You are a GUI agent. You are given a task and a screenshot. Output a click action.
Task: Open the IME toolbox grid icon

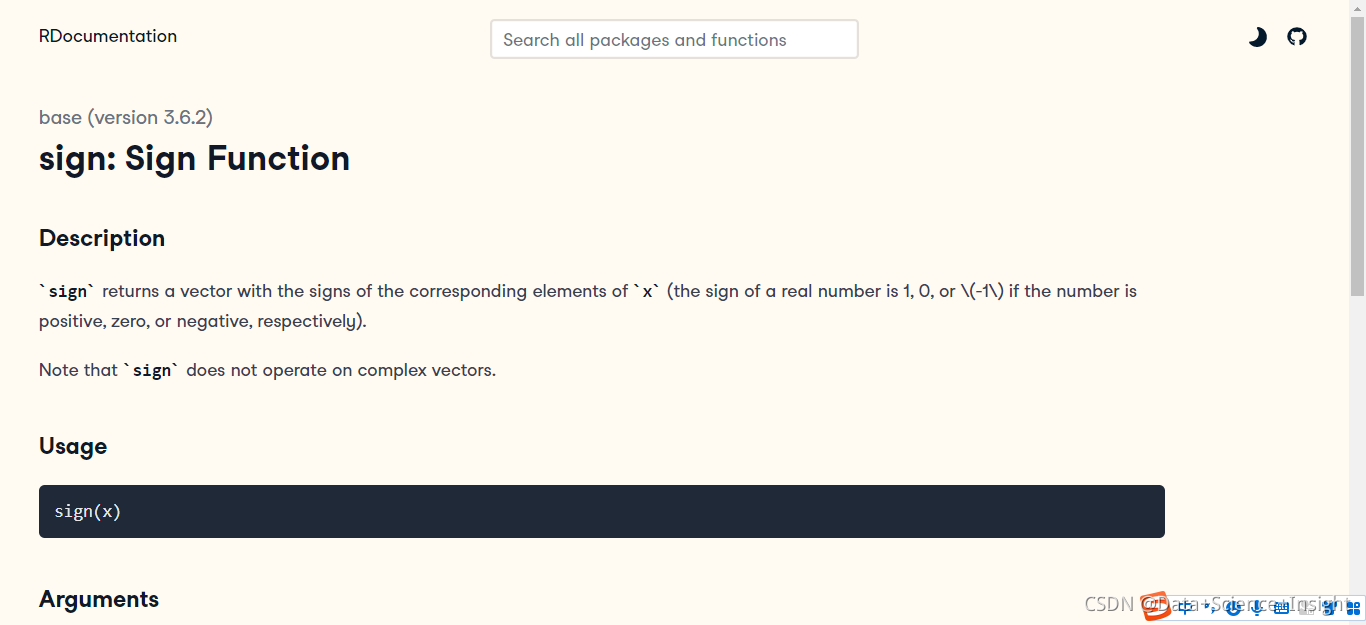click(x=1353, y=606)
